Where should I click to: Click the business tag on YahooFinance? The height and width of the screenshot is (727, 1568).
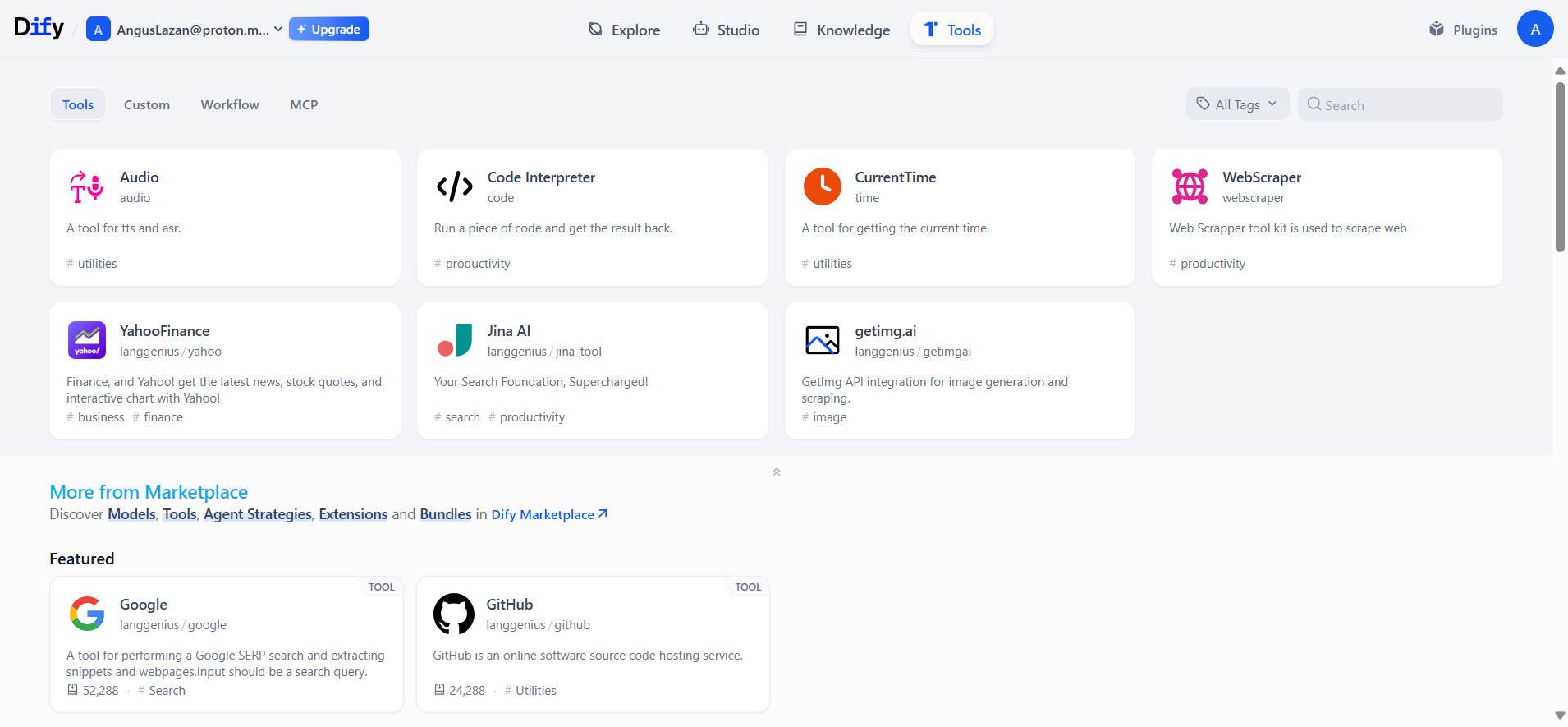click(x=96, y=417)
